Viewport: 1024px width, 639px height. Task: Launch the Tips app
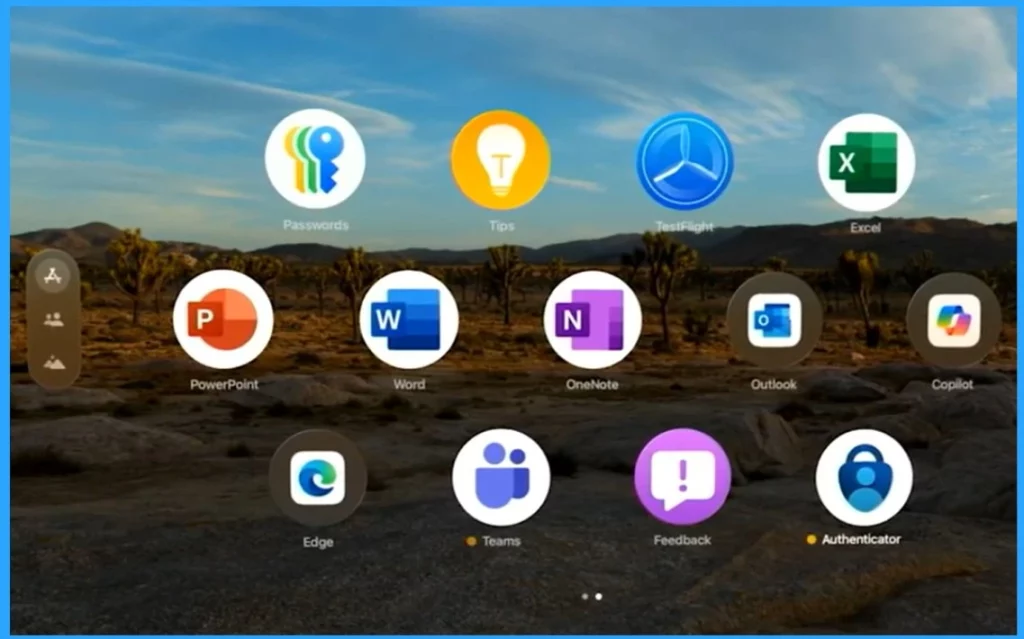click(501, 160)
